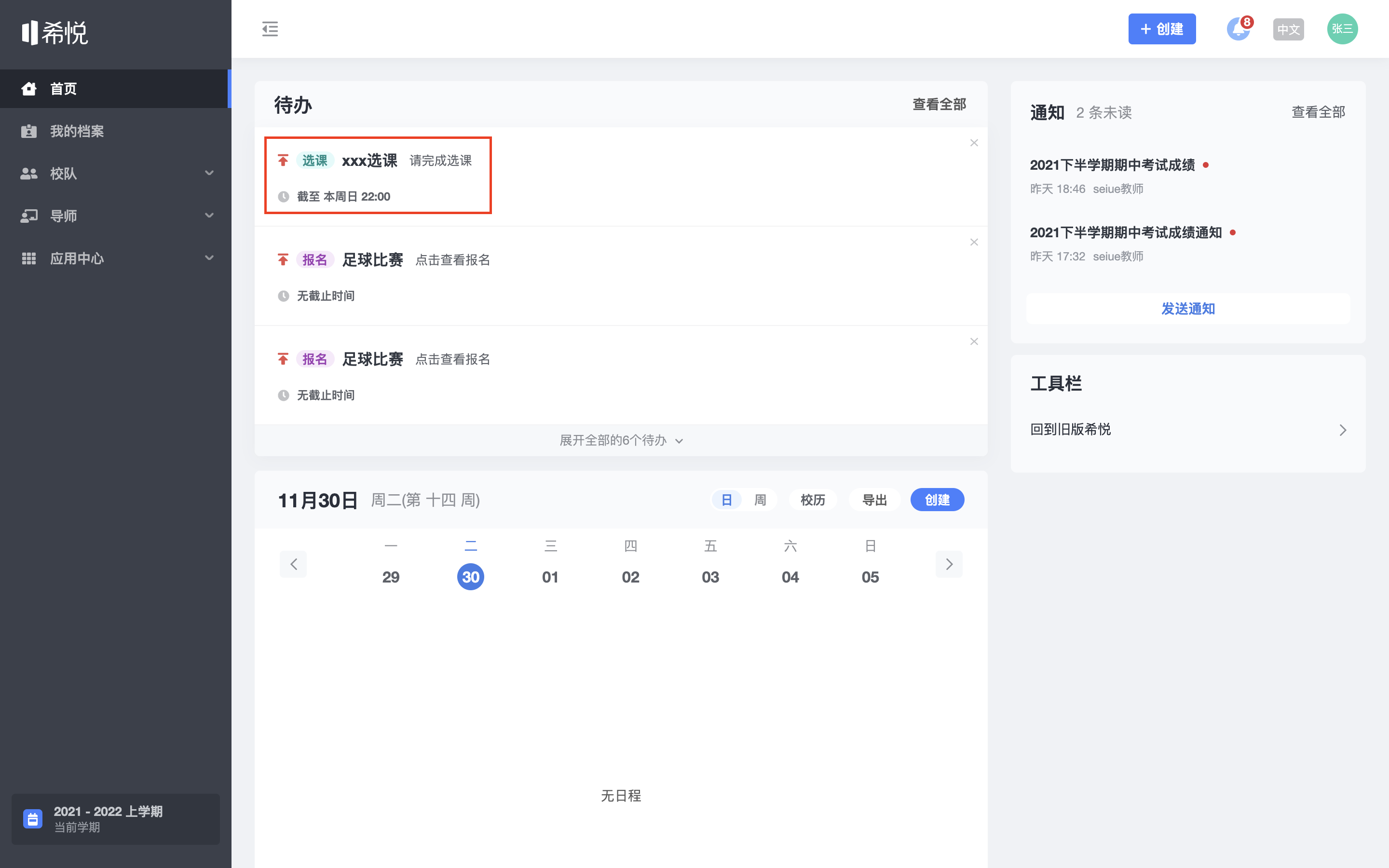Click the 选课 tag on first todo
Image resolution: width=1389 pixels, height=868 pixels.
(314, 160)
